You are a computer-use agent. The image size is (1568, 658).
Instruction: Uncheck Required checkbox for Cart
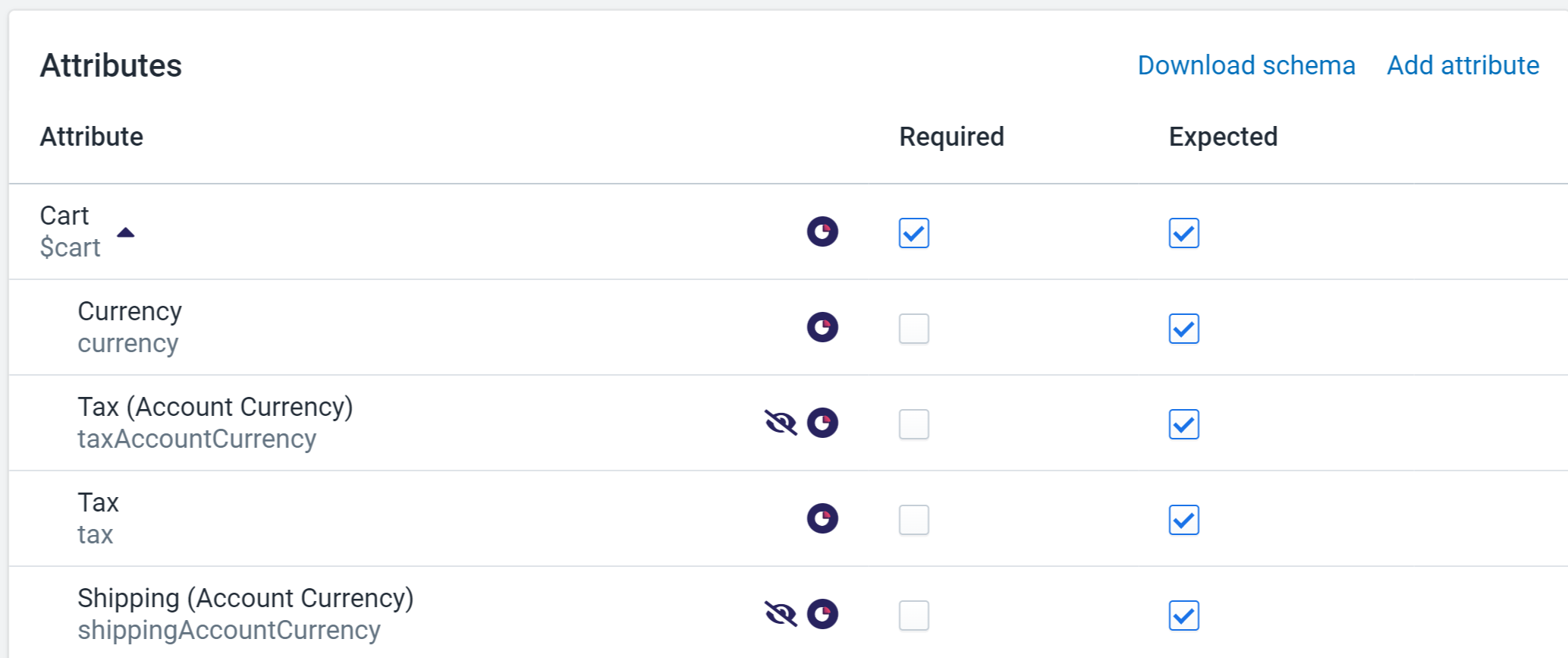pyautogui.click(x=914, y=233)
